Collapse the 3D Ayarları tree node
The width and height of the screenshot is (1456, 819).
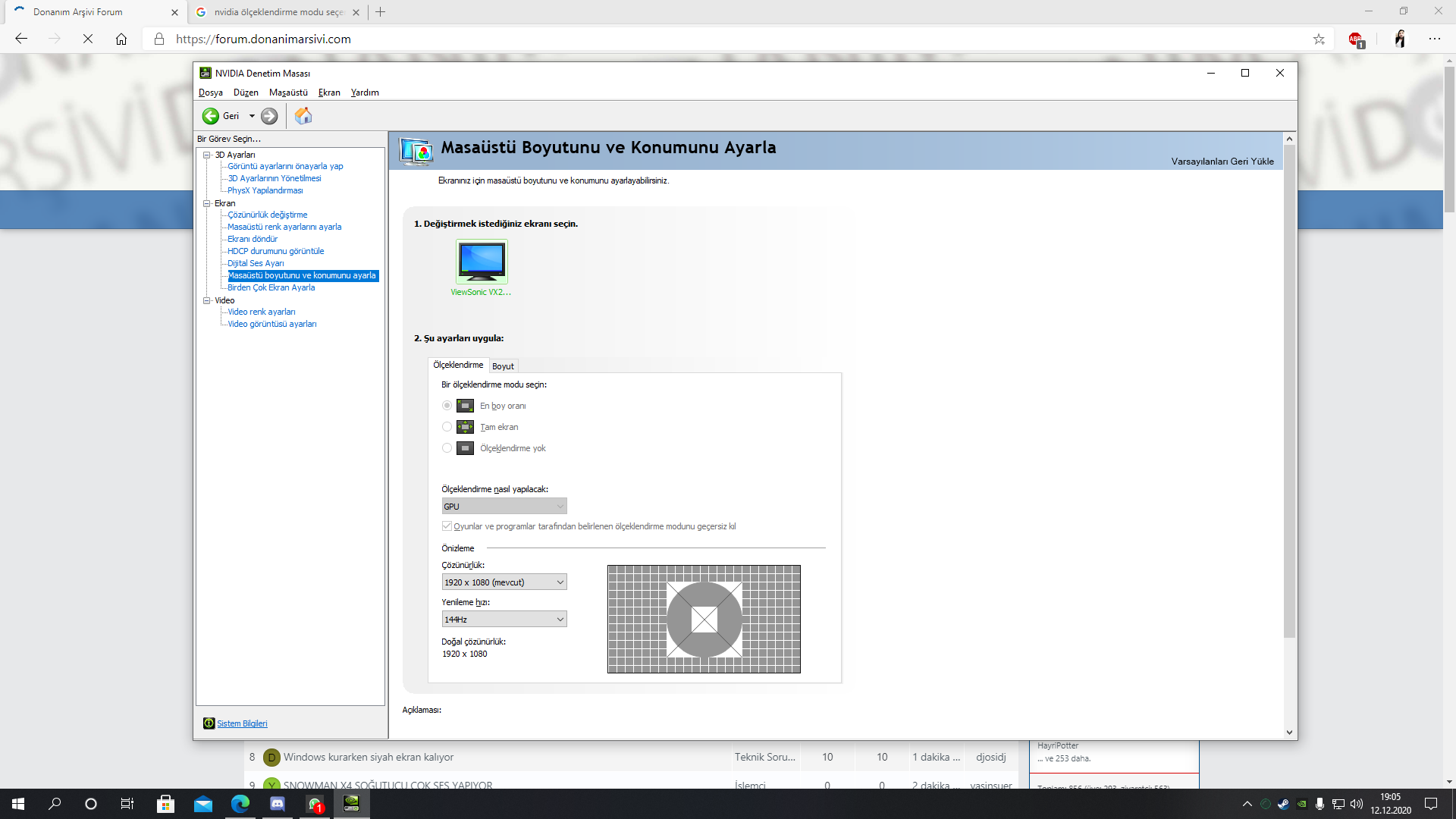(x=206, y=155)
